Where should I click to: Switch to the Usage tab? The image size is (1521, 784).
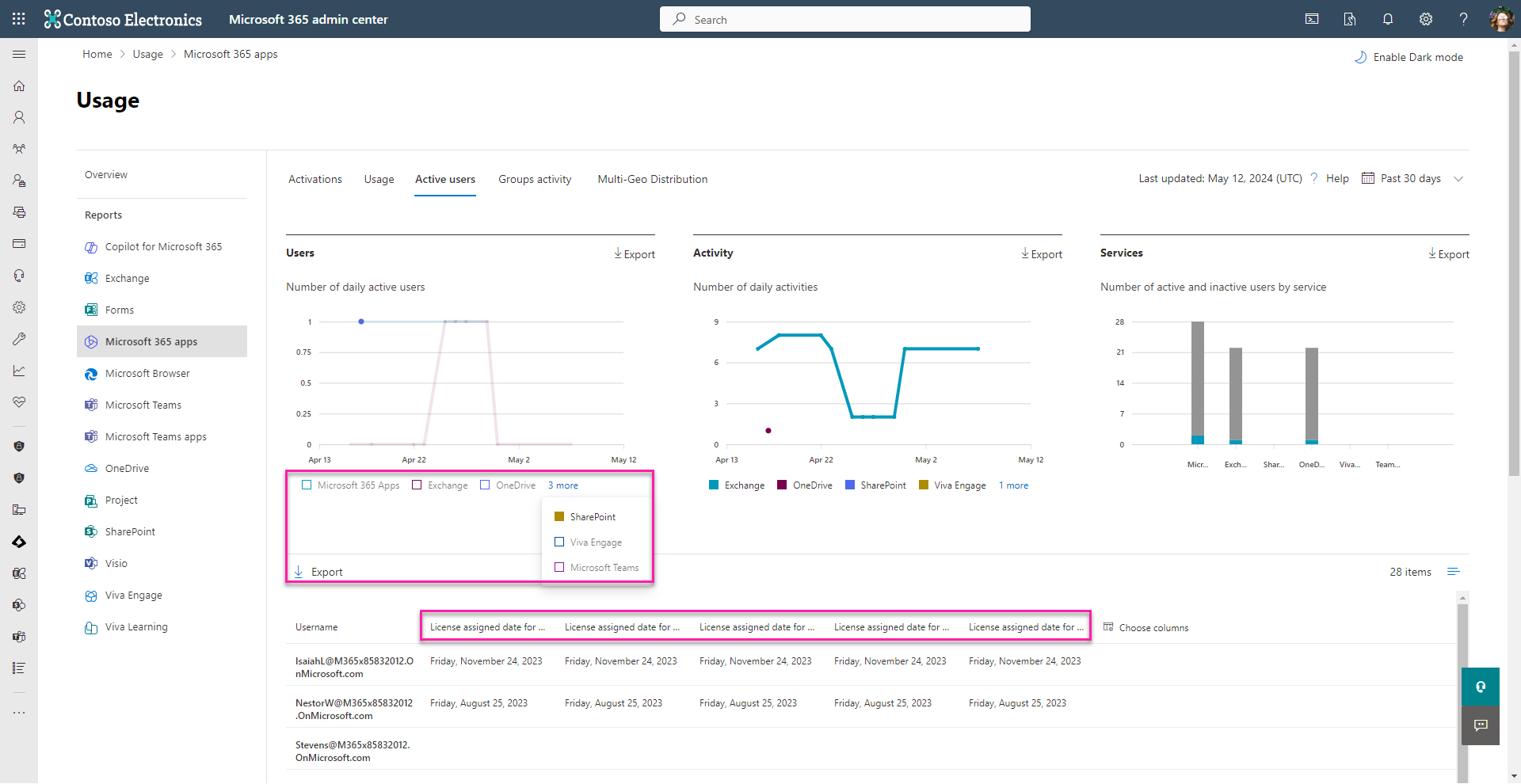click(379, 180)
